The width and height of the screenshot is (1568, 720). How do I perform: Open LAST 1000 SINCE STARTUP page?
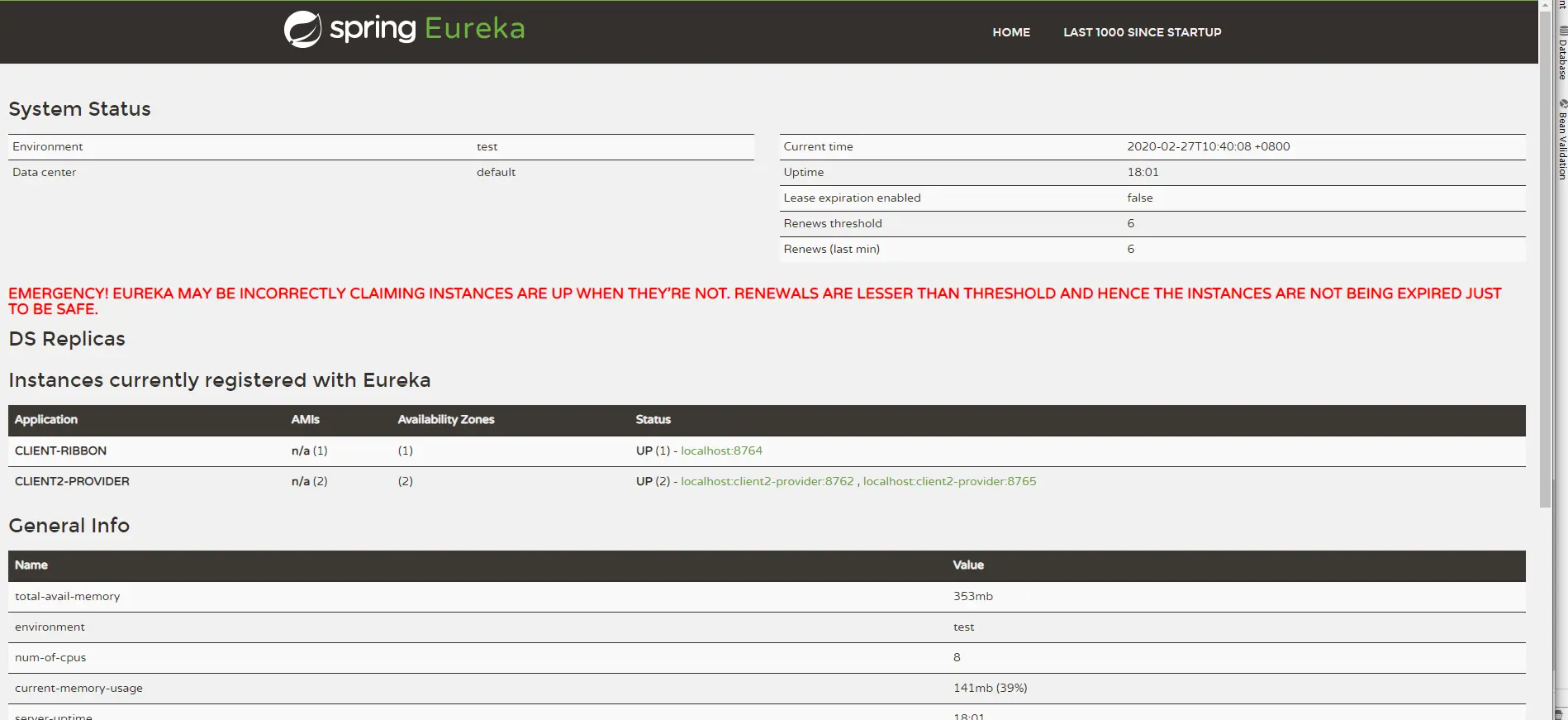pyautogui.click(x=1142, y=32)
